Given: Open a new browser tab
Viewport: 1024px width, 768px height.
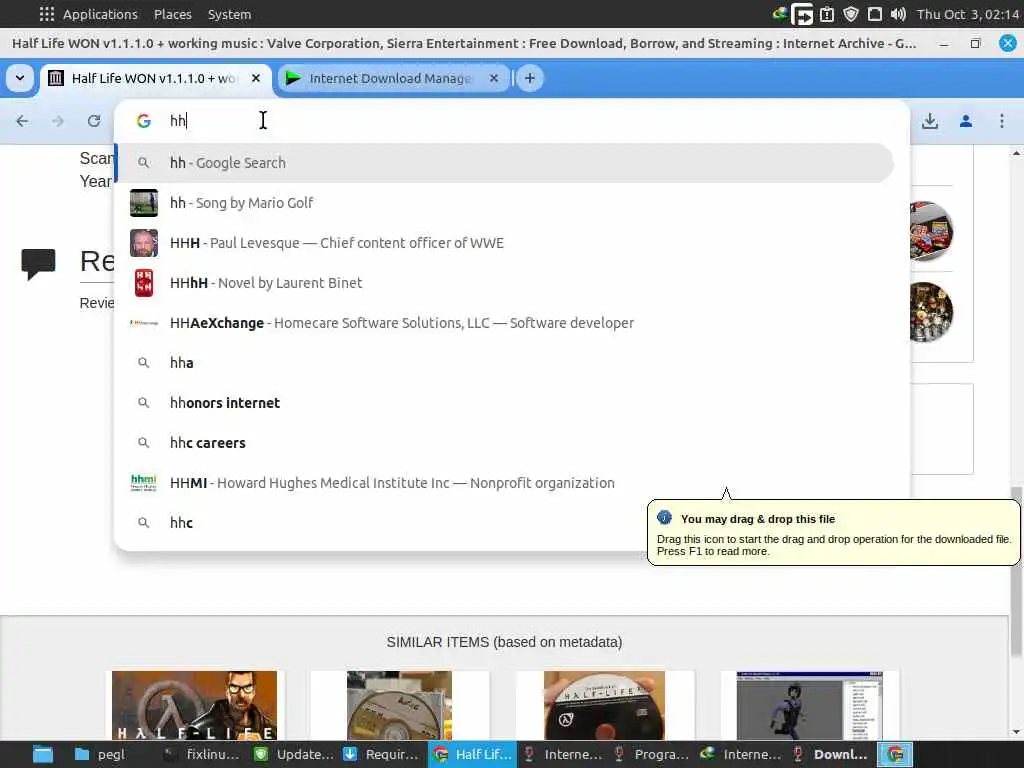Looking at the screenshot, I should 530,78.
